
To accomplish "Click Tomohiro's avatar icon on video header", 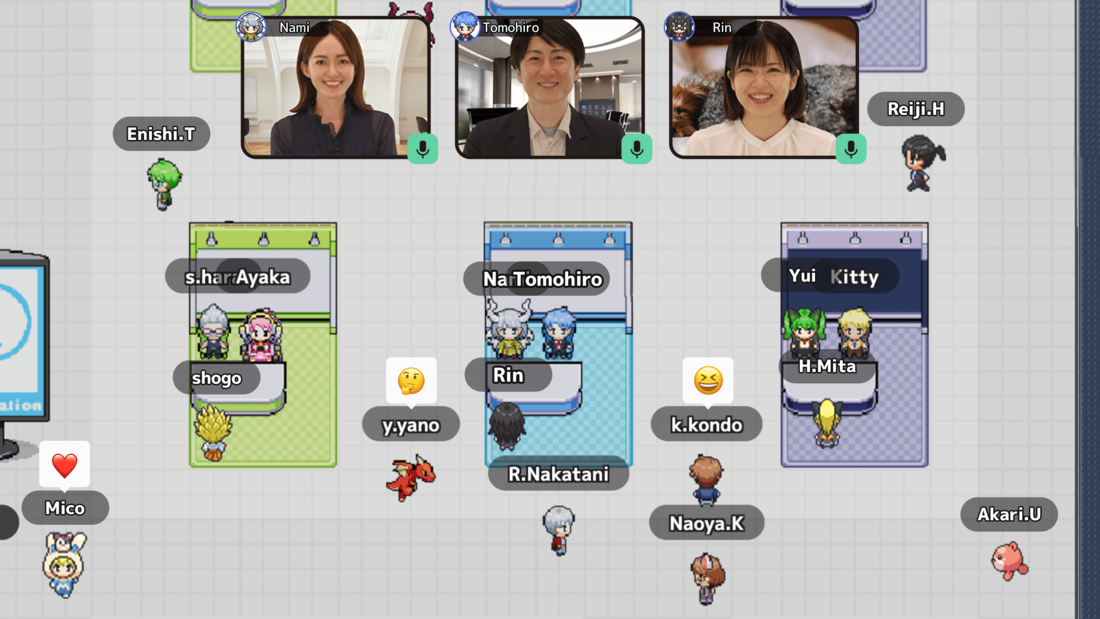I will [464, 27].
